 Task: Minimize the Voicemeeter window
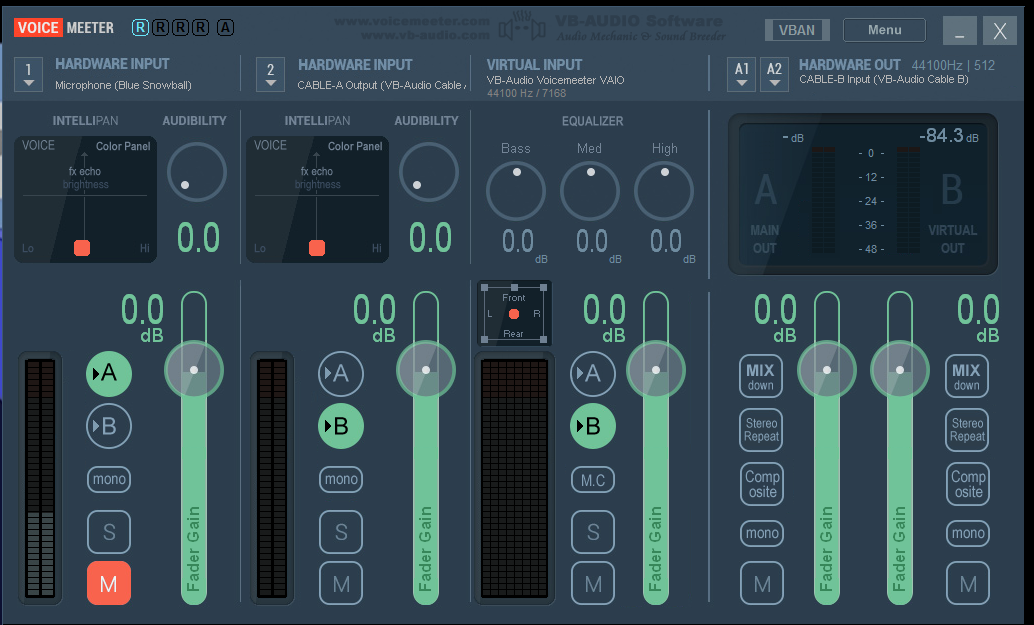tap(959, 30)
